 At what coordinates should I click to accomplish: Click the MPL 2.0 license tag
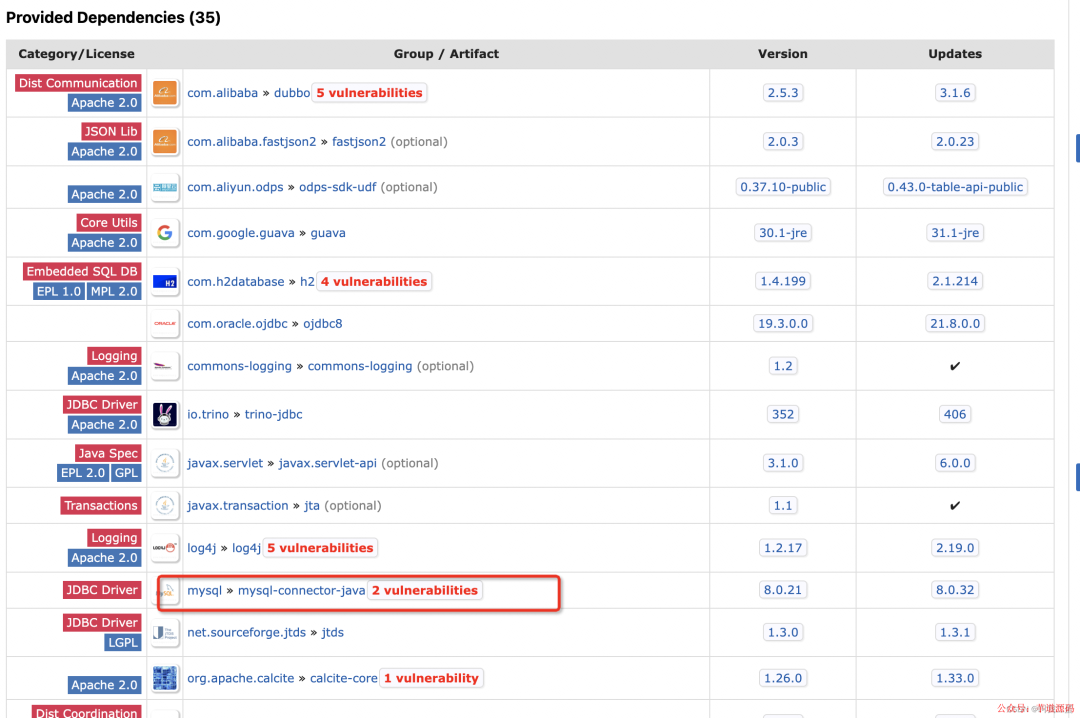pos(114,291)
